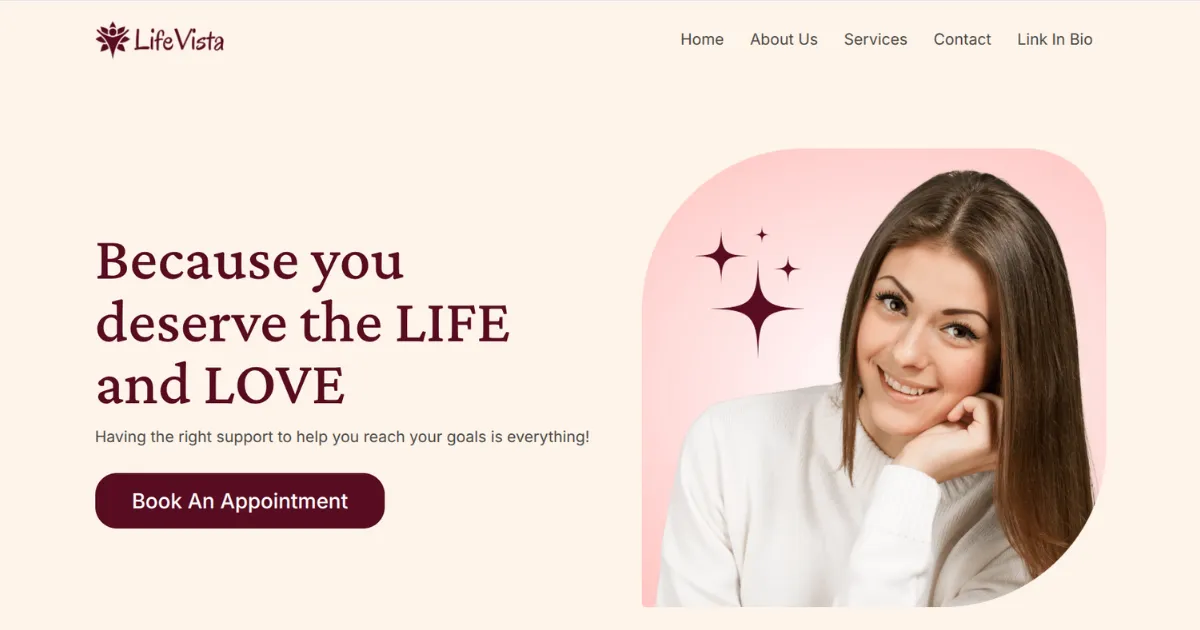Click the smiling woman hero photo
This screenshot has height=630, width=1200.
pos(874,378)
